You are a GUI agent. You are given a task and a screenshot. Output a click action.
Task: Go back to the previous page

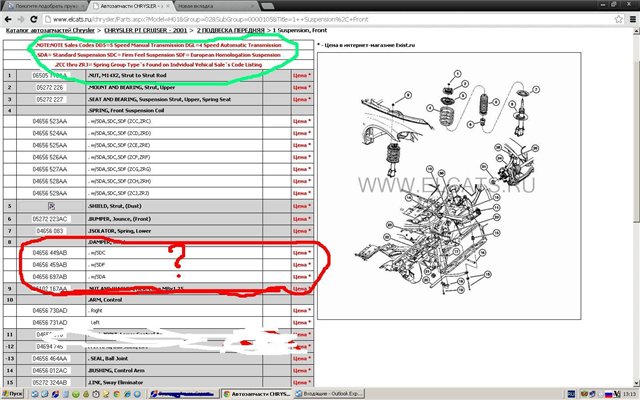coord(8,19)
